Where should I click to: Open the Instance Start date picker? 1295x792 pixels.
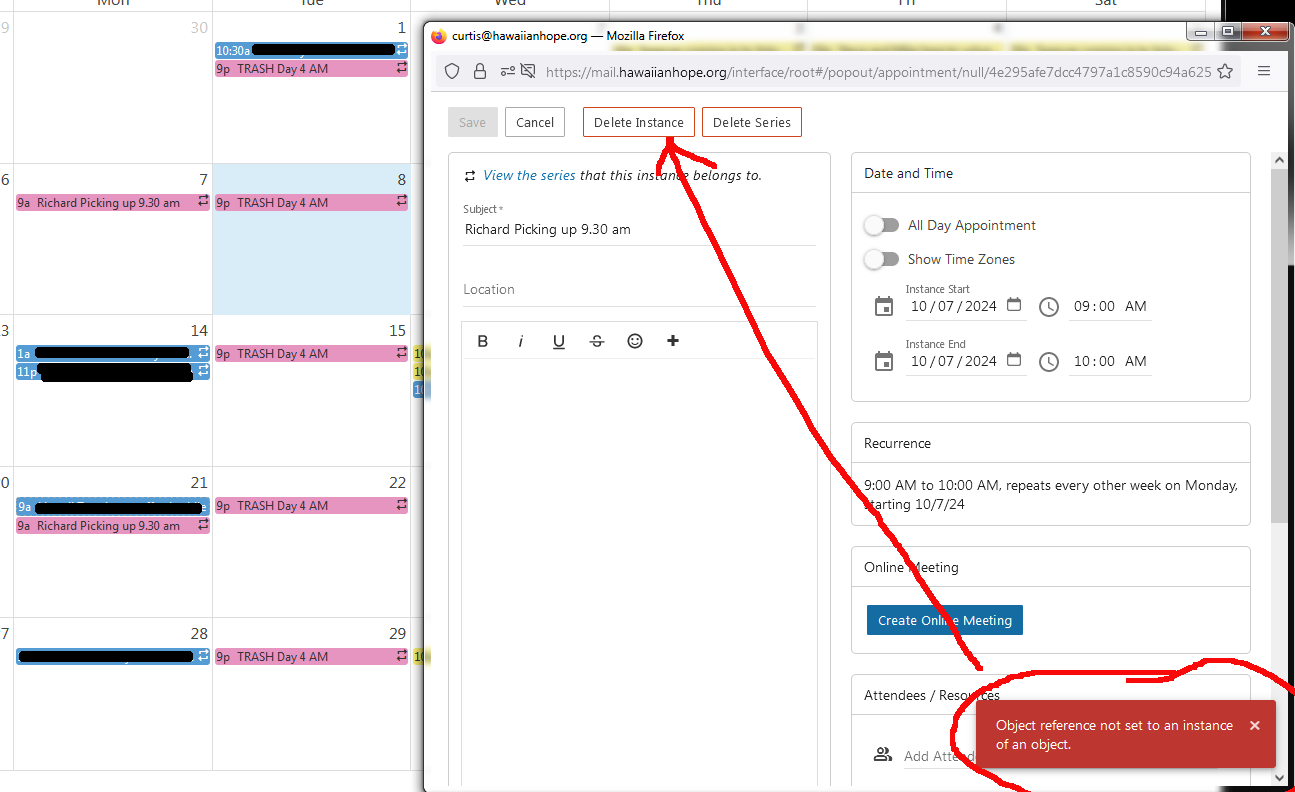click(x=1014, y=306)
